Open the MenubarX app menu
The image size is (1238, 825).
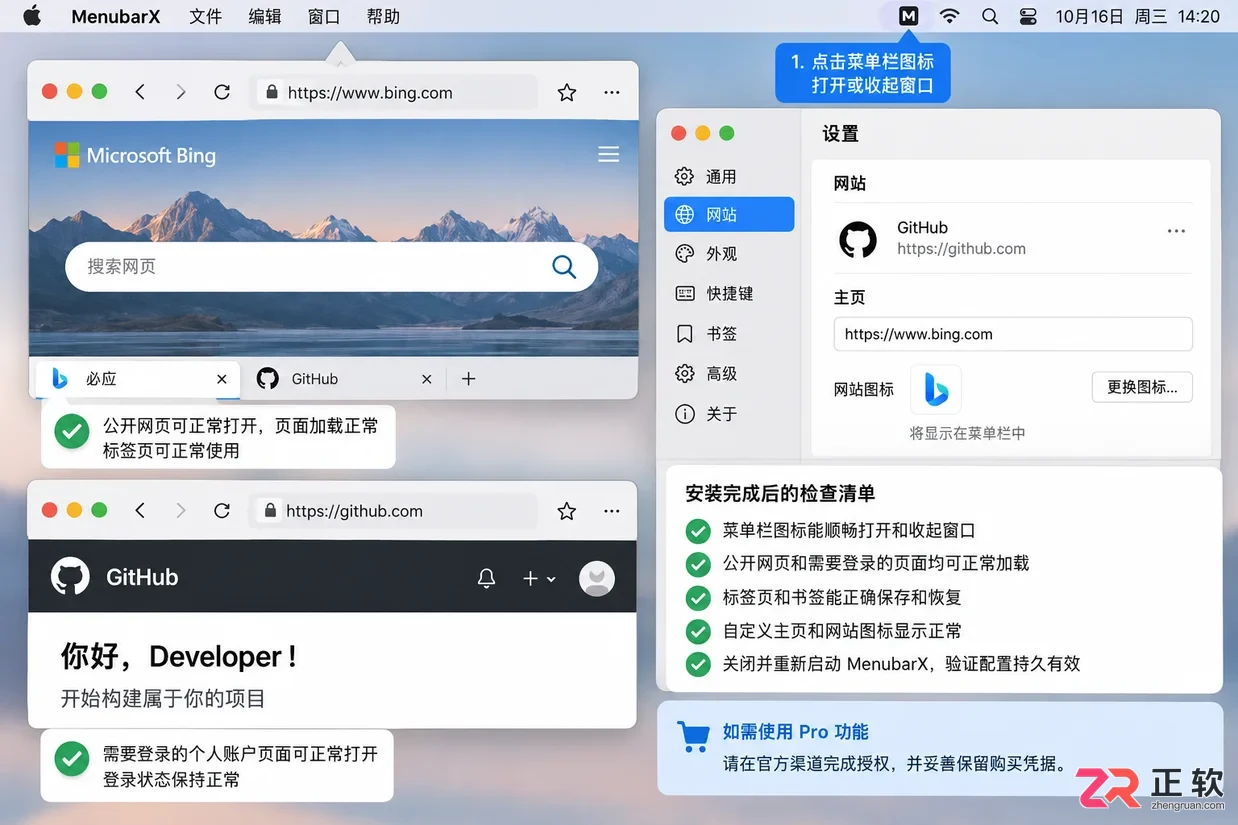click(116, 16)
